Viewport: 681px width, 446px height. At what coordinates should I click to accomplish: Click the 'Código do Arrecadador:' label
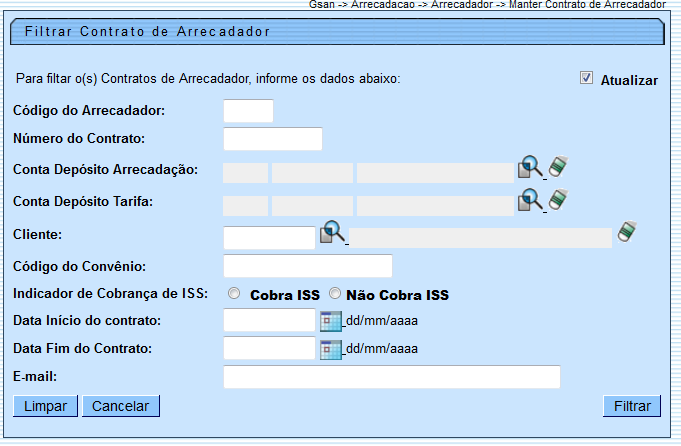[89, 110]
